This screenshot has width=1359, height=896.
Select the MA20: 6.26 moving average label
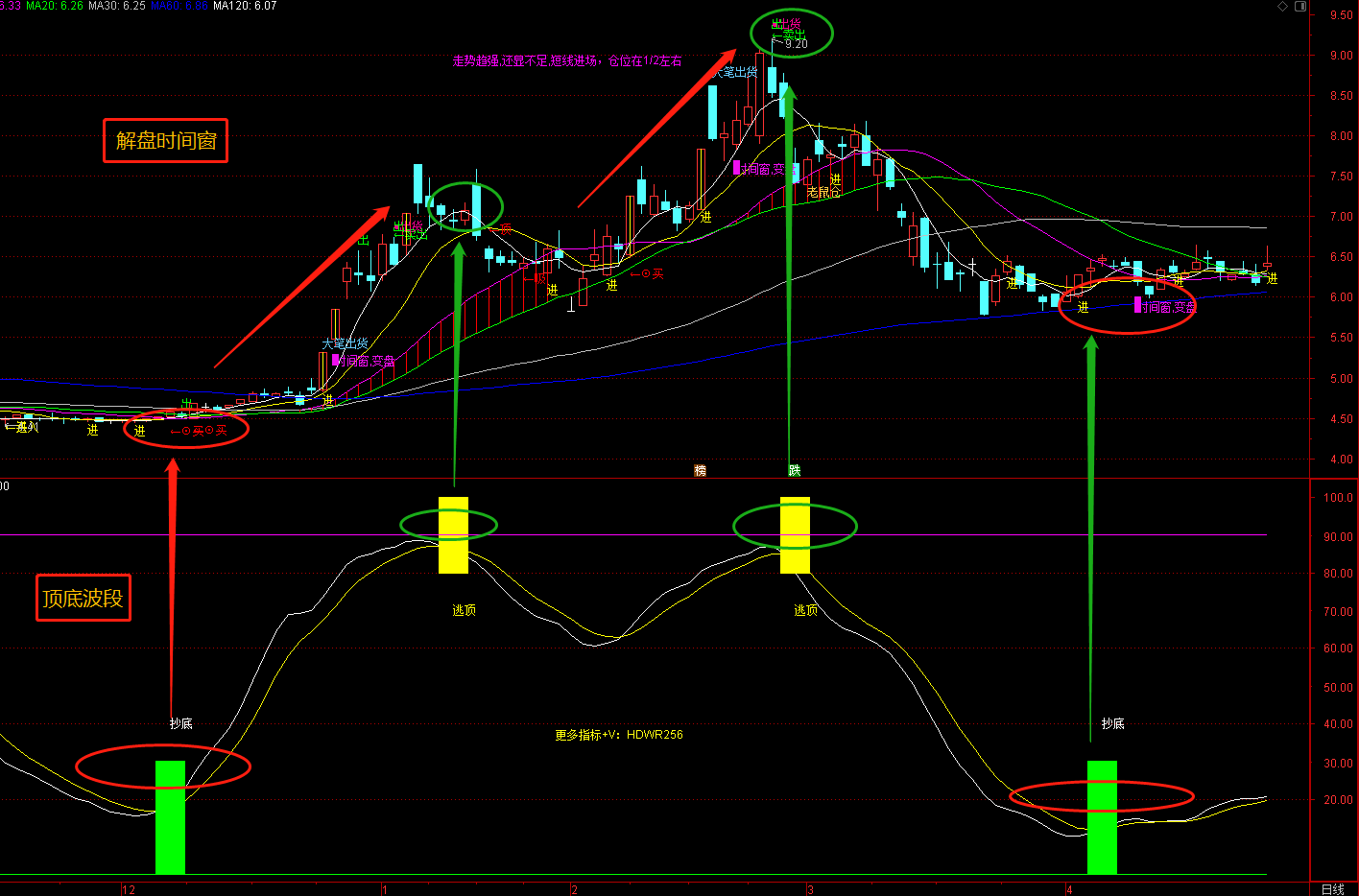point(54,6)
